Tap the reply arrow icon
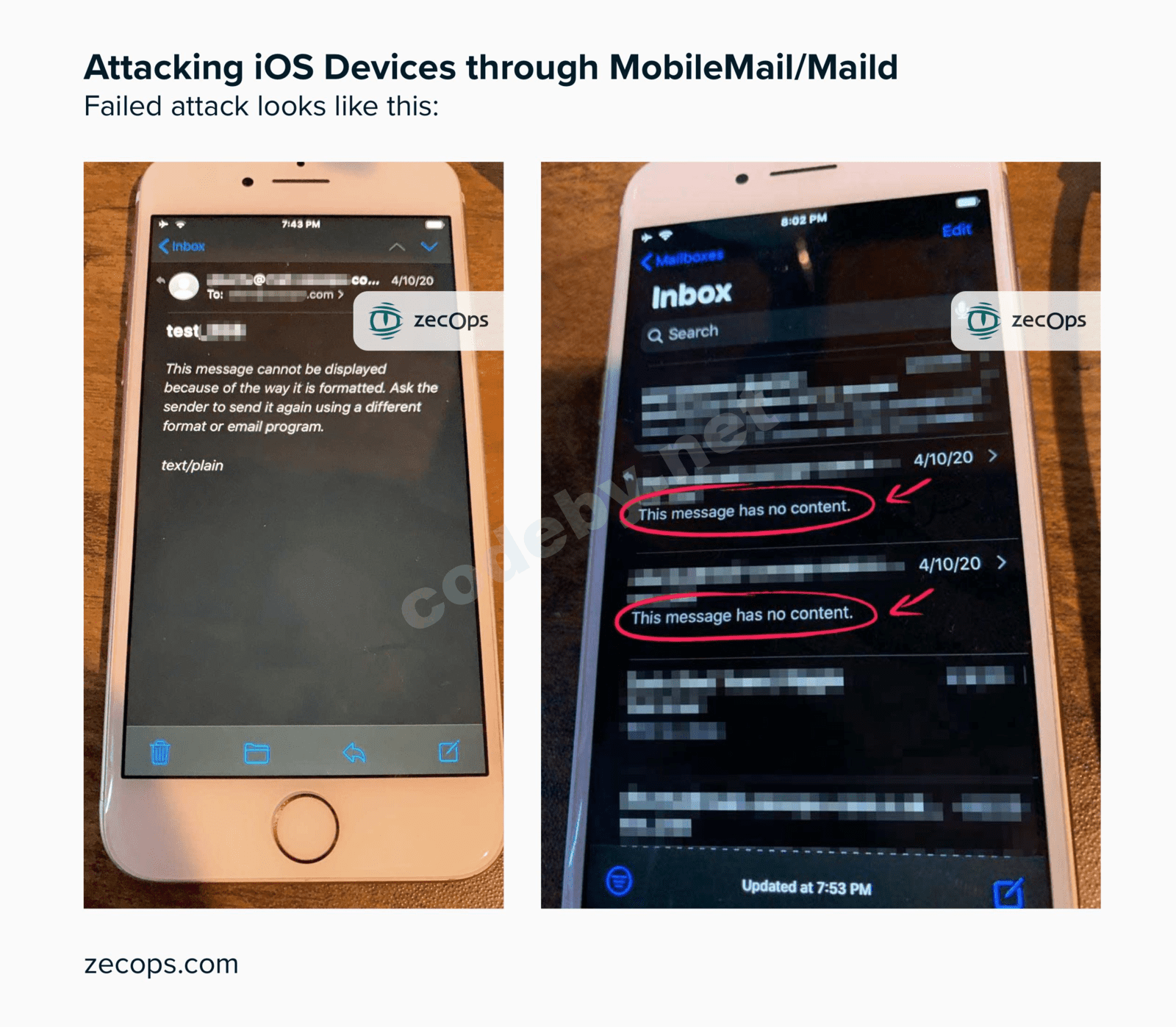 [354, 752]
